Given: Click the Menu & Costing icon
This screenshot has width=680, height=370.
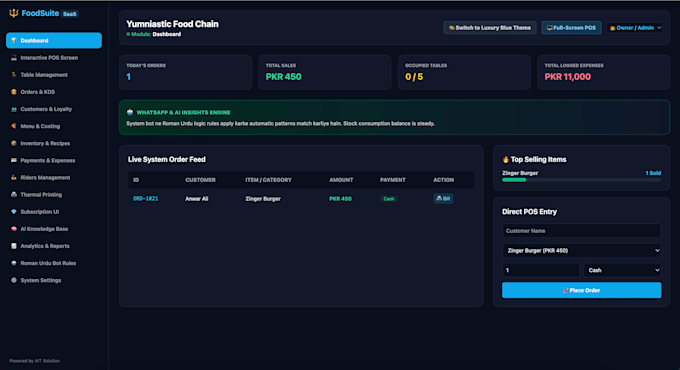Looking at the screenshot, I should (14, 126).
